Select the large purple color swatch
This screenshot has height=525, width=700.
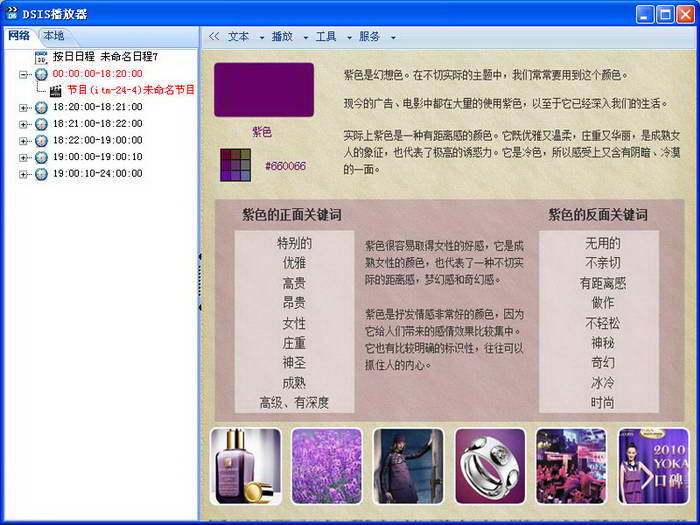(x=264, y=90)
